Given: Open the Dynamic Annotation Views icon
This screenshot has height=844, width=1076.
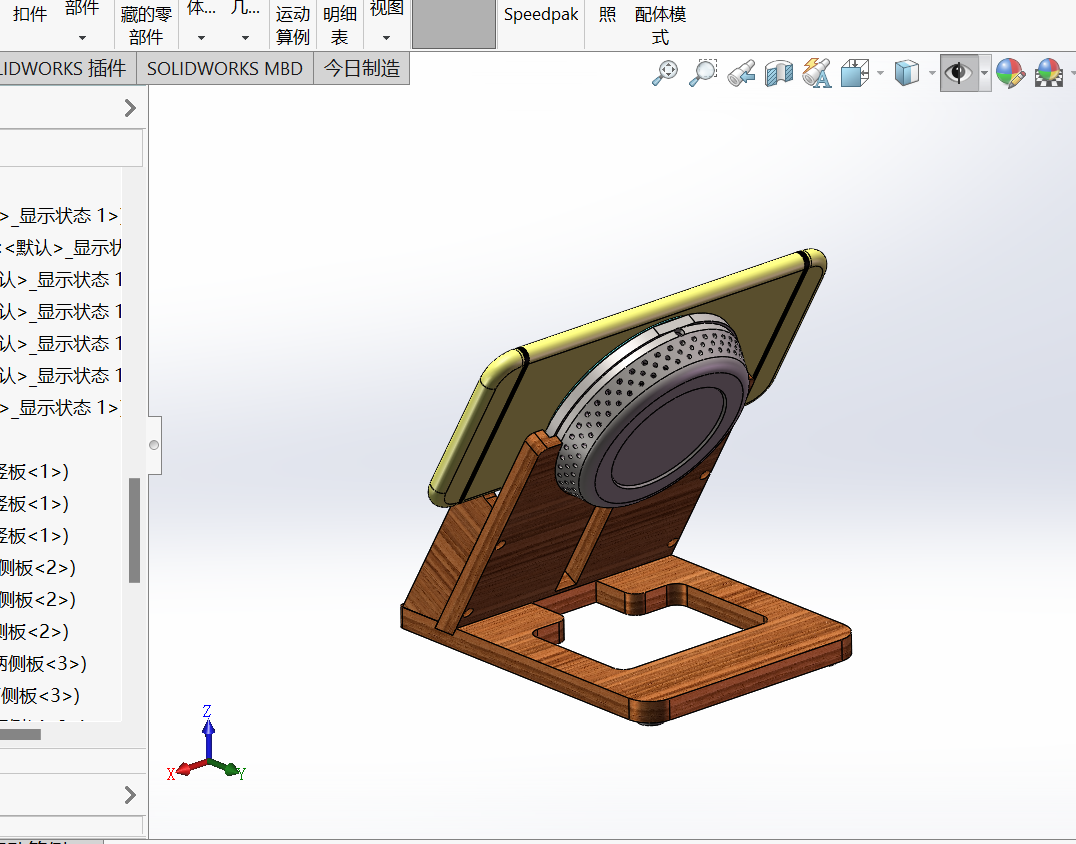Looking at the screenshot, I should click(x=817, y=73).
